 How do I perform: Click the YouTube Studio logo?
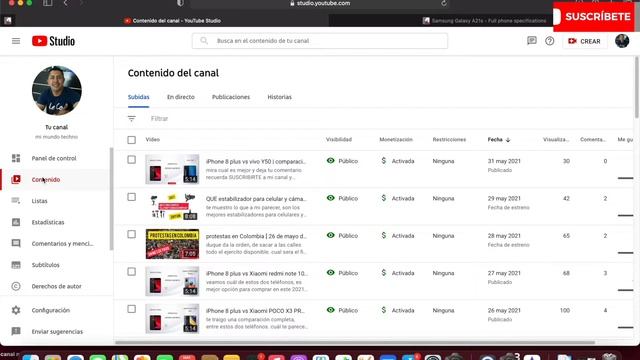(53, 41)
